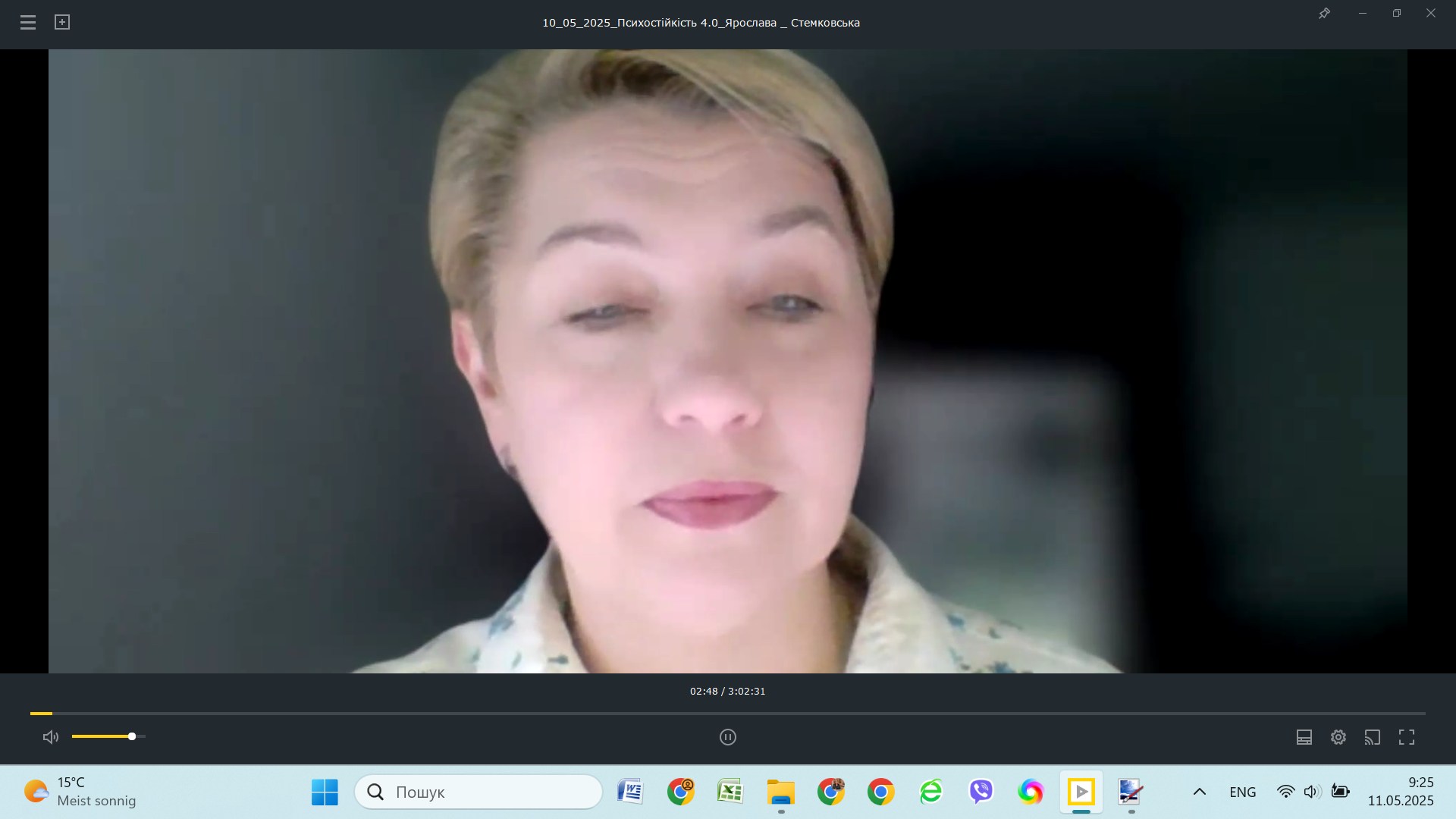Viewport: 1456px width, 819px height.
Task: Open player settings gear icon
Action: (x=1338, y=737)
